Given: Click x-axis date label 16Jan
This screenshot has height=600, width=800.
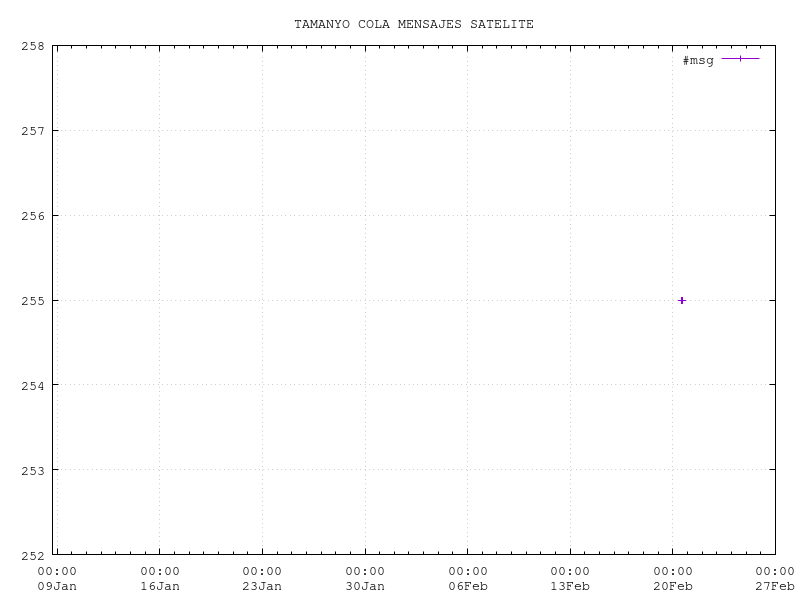Looking at the screenshot, I should (x=160, y=586).
